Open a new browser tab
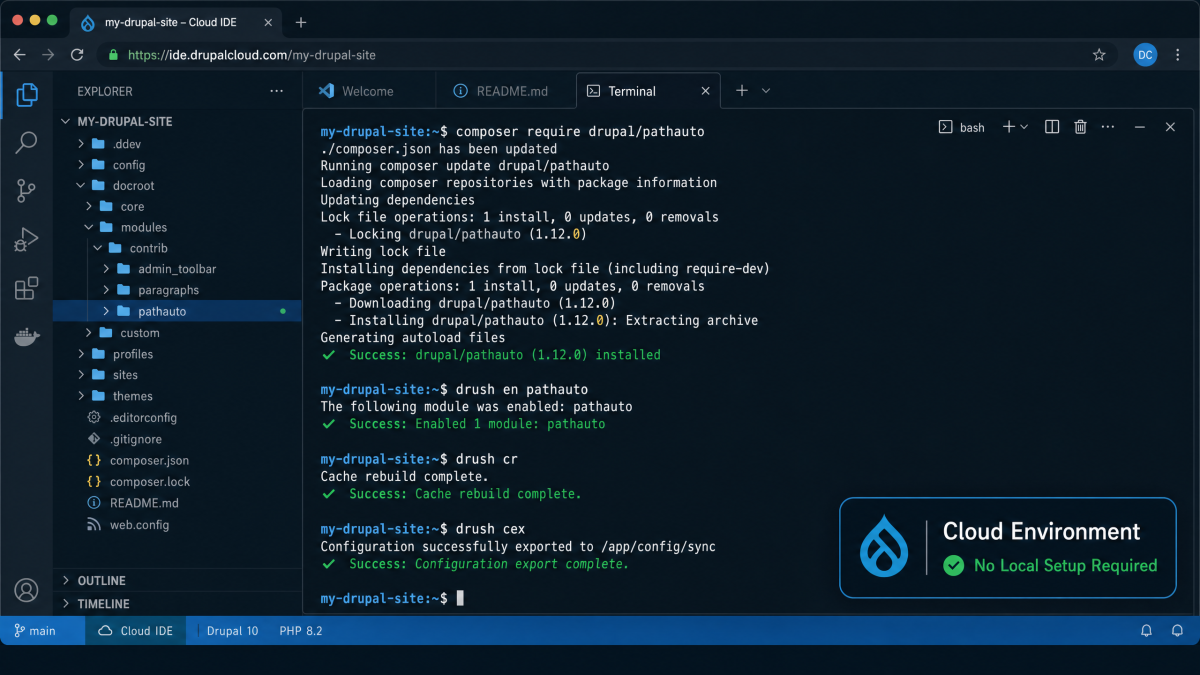1200x675 pixels. tap(301, 22)
